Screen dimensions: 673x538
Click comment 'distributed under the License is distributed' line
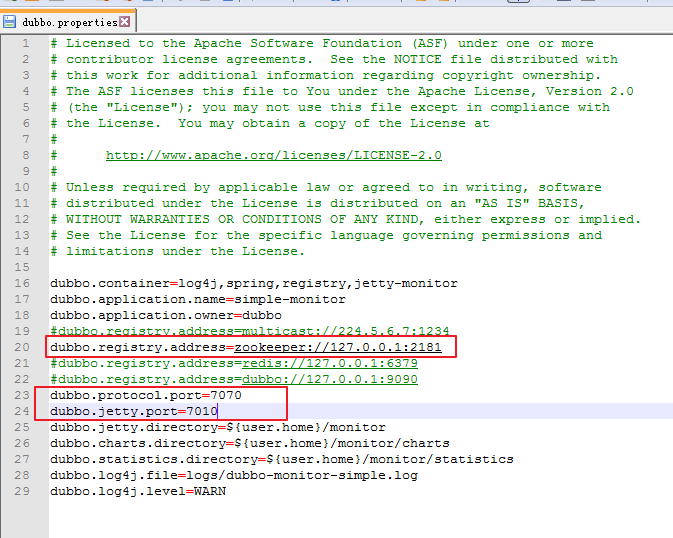318,203
